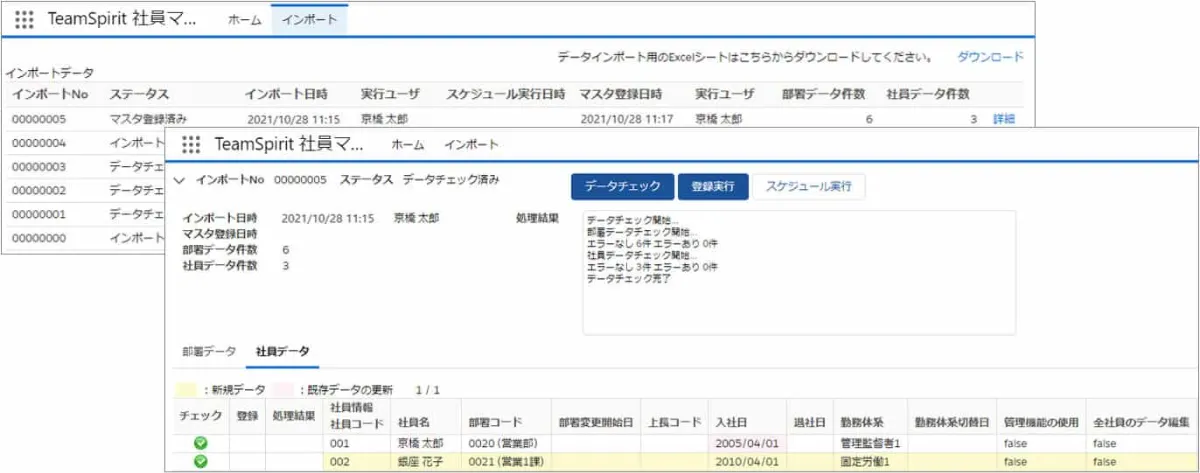Click the employee name 銀座 花子
The image size is (1200, 473).
(422, 461)
